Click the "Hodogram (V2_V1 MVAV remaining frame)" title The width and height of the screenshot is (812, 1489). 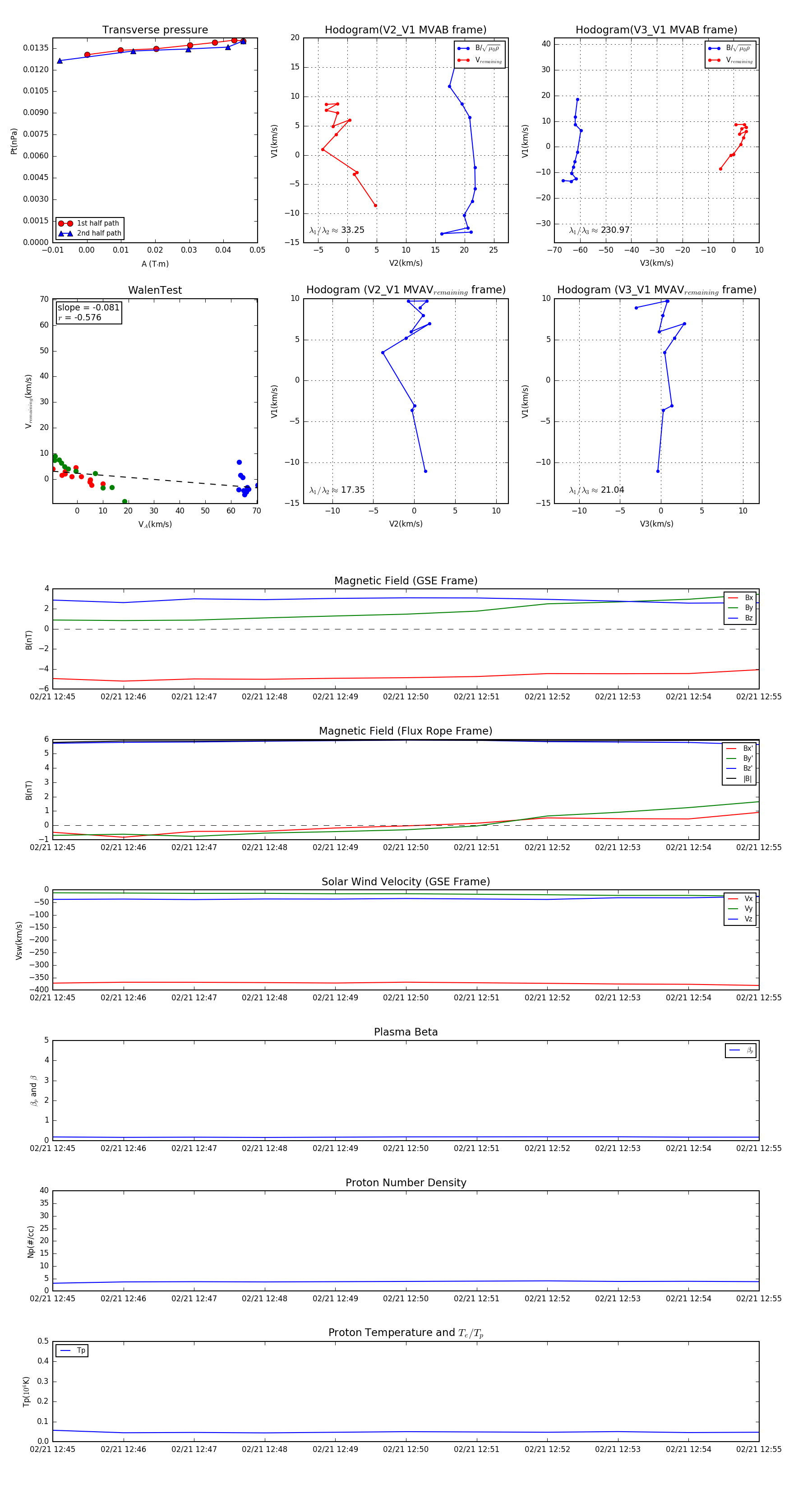pyautogui.click(x=406, y=290)
